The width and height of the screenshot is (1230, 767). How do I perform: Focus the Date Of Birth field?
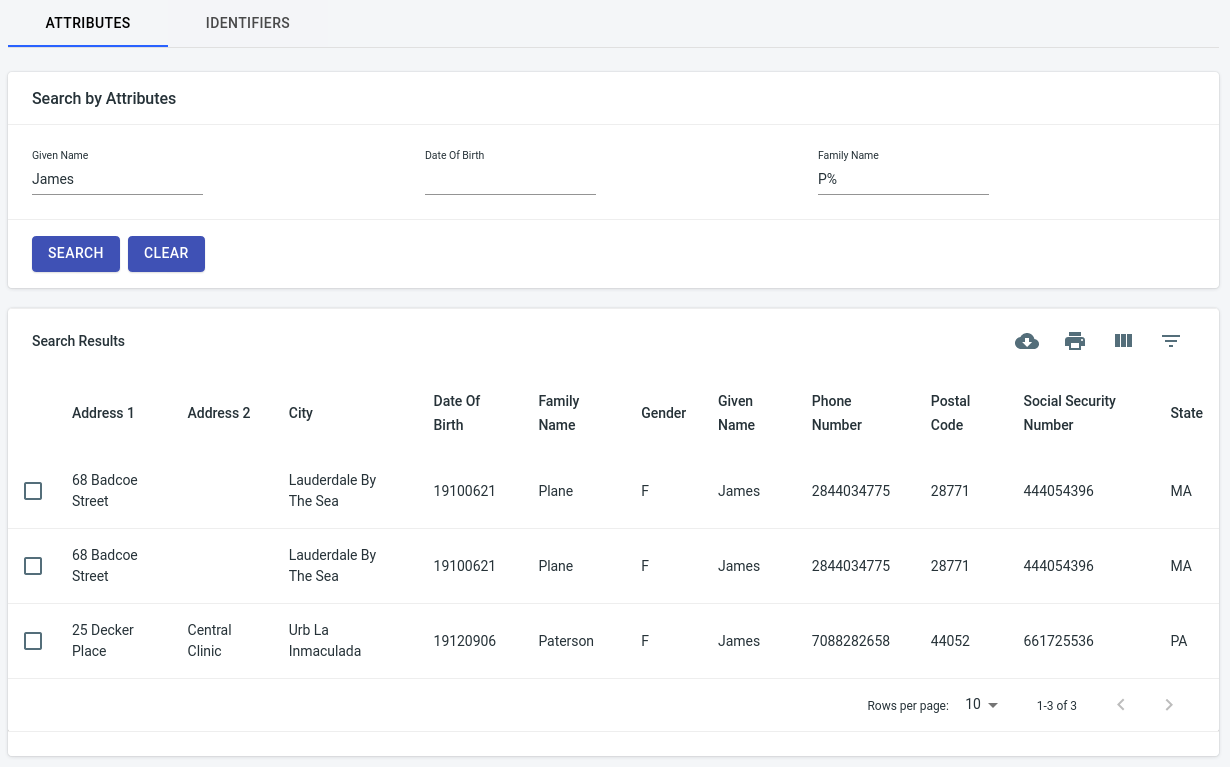click(510, 179)
